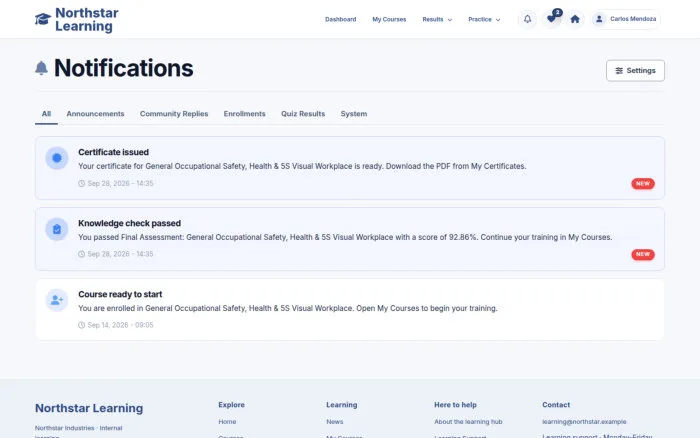
Task: Click the Course ready to start enrollment icon
Action: click(57, 300)
